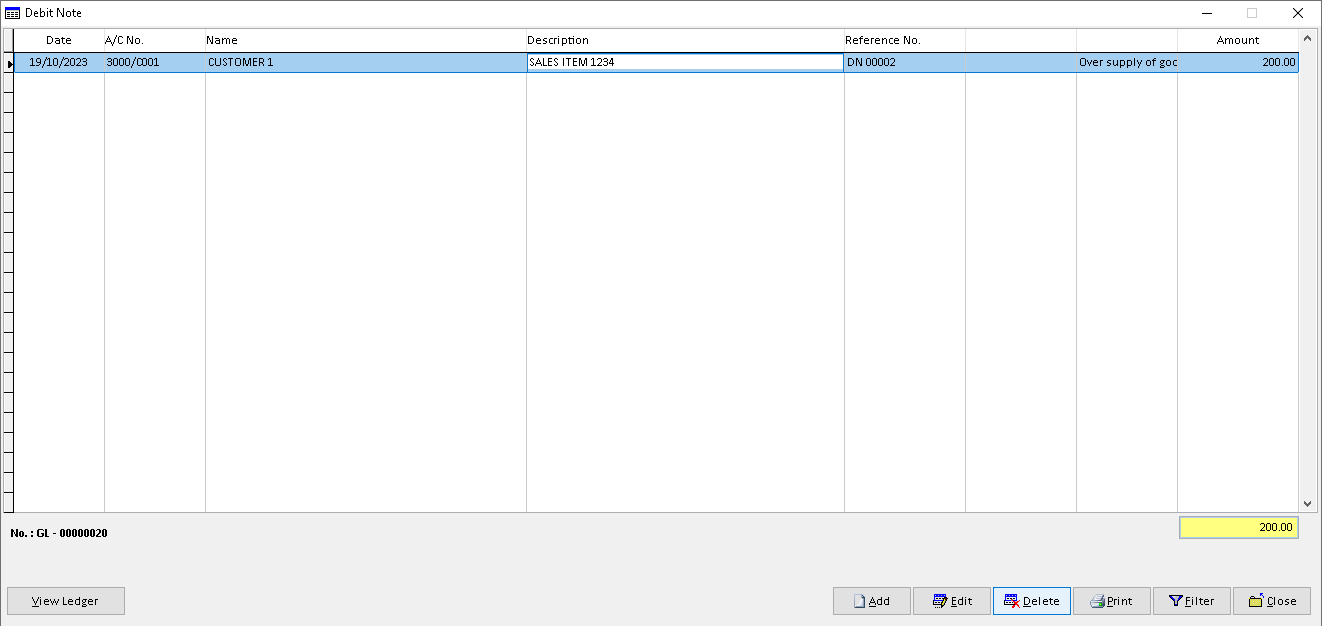Click the Reference No. column header
1322x626 pixels.
[x=904, y=40]
